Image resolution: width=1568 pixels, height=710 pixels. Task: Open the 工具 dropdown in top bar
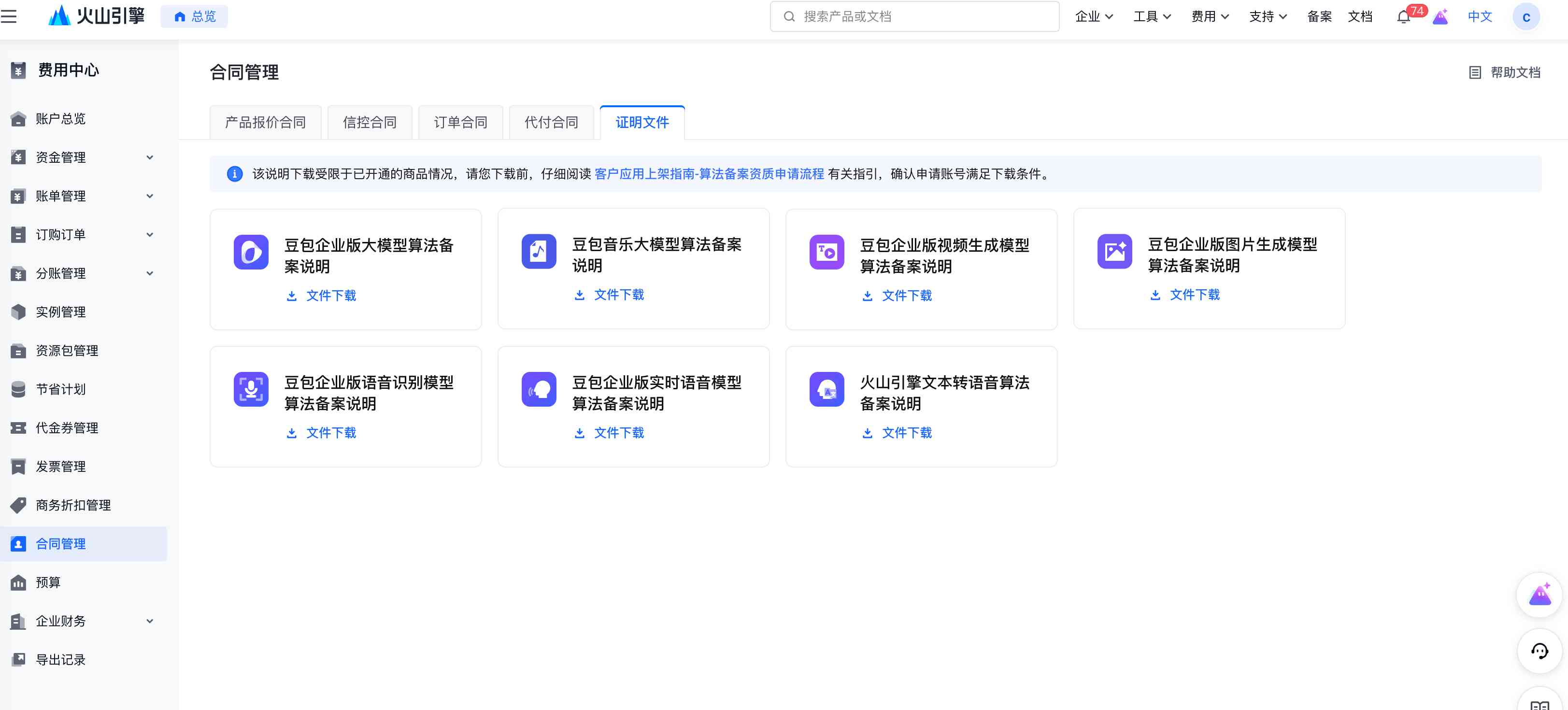click(1152, 16)
